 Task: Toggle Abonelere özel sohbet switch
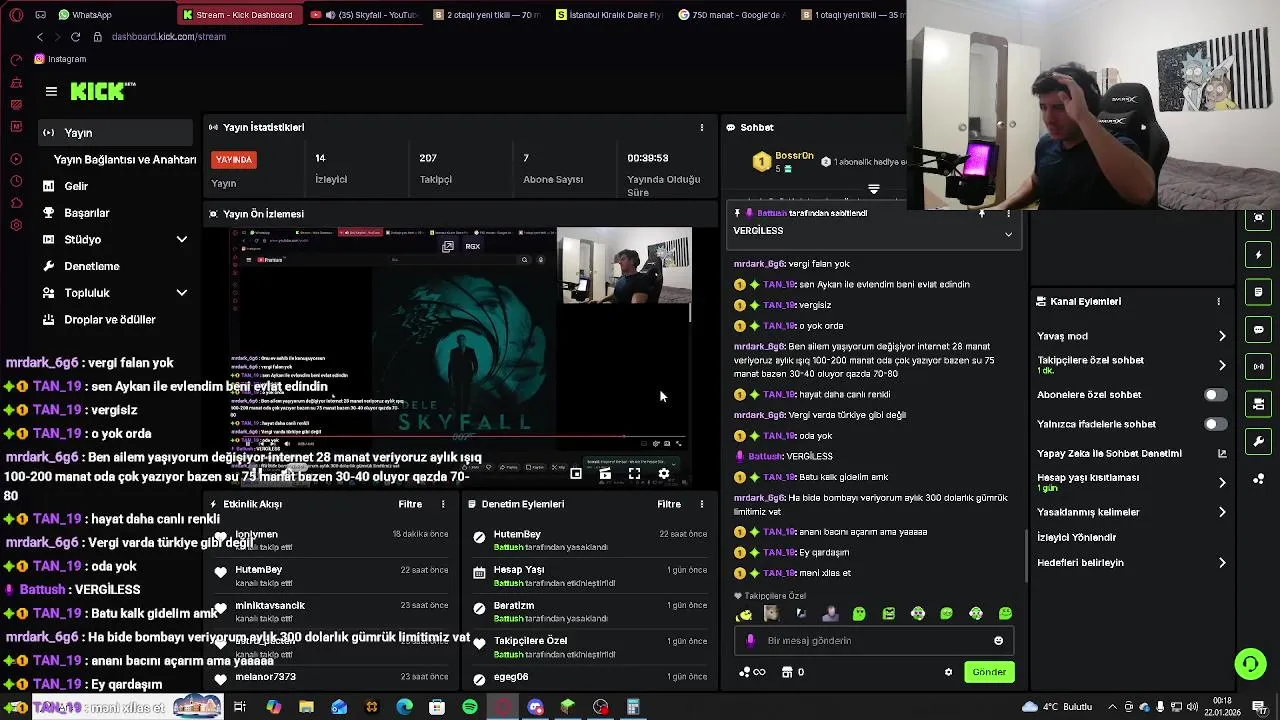pyautogui.click(x=1214, y=395)
